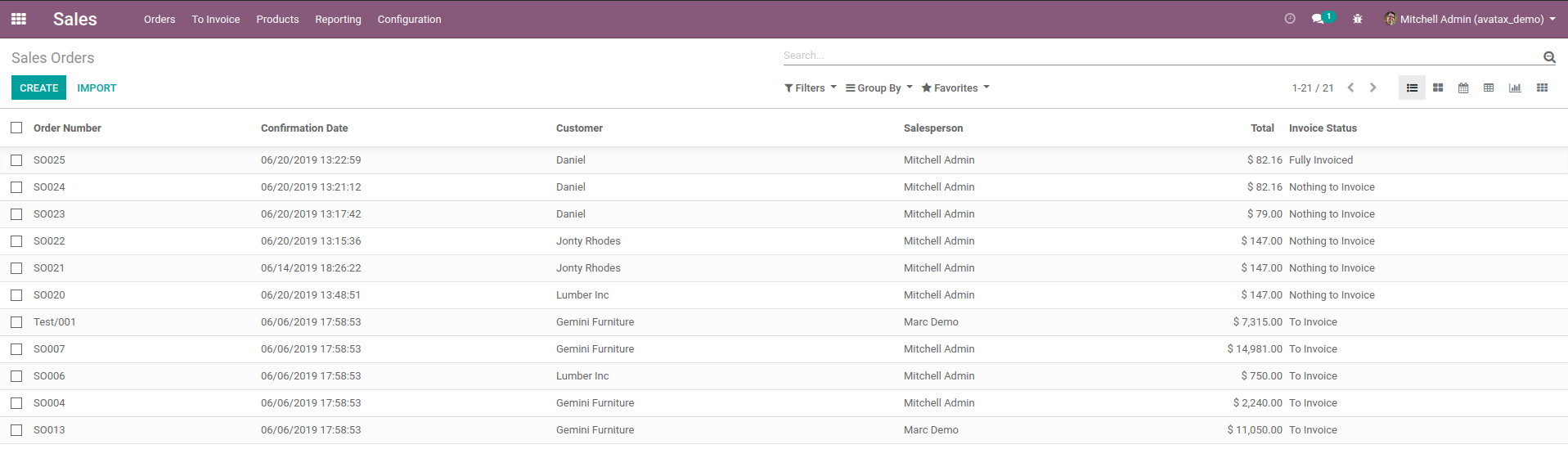Open the To Invoice menu
Image resolution: width=1568 pixels, height=449 pixels.
216,20
